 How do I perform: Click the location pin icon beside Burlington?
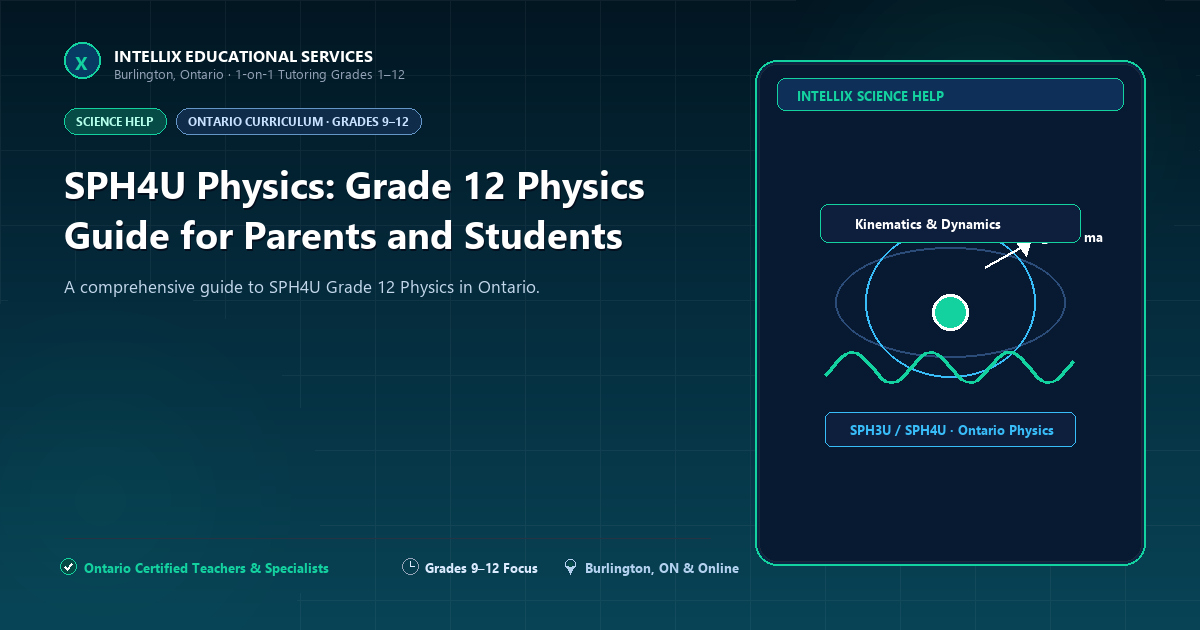pos(570,567)
